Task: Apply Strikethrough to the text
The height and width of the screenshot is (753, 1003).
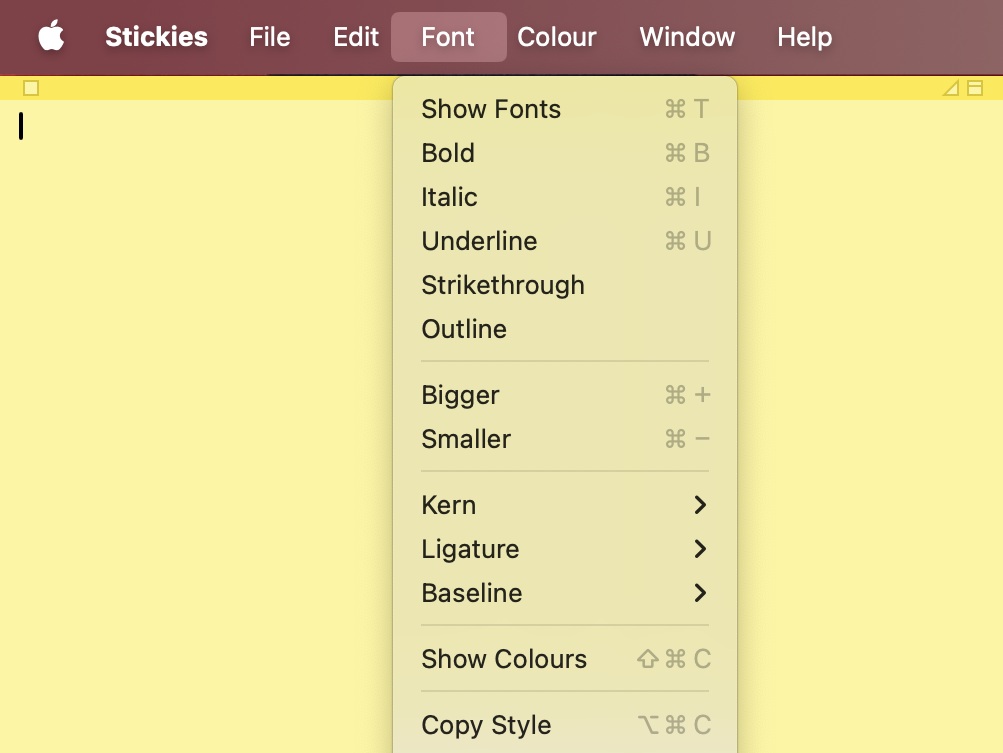Action: tap(503, 285)
